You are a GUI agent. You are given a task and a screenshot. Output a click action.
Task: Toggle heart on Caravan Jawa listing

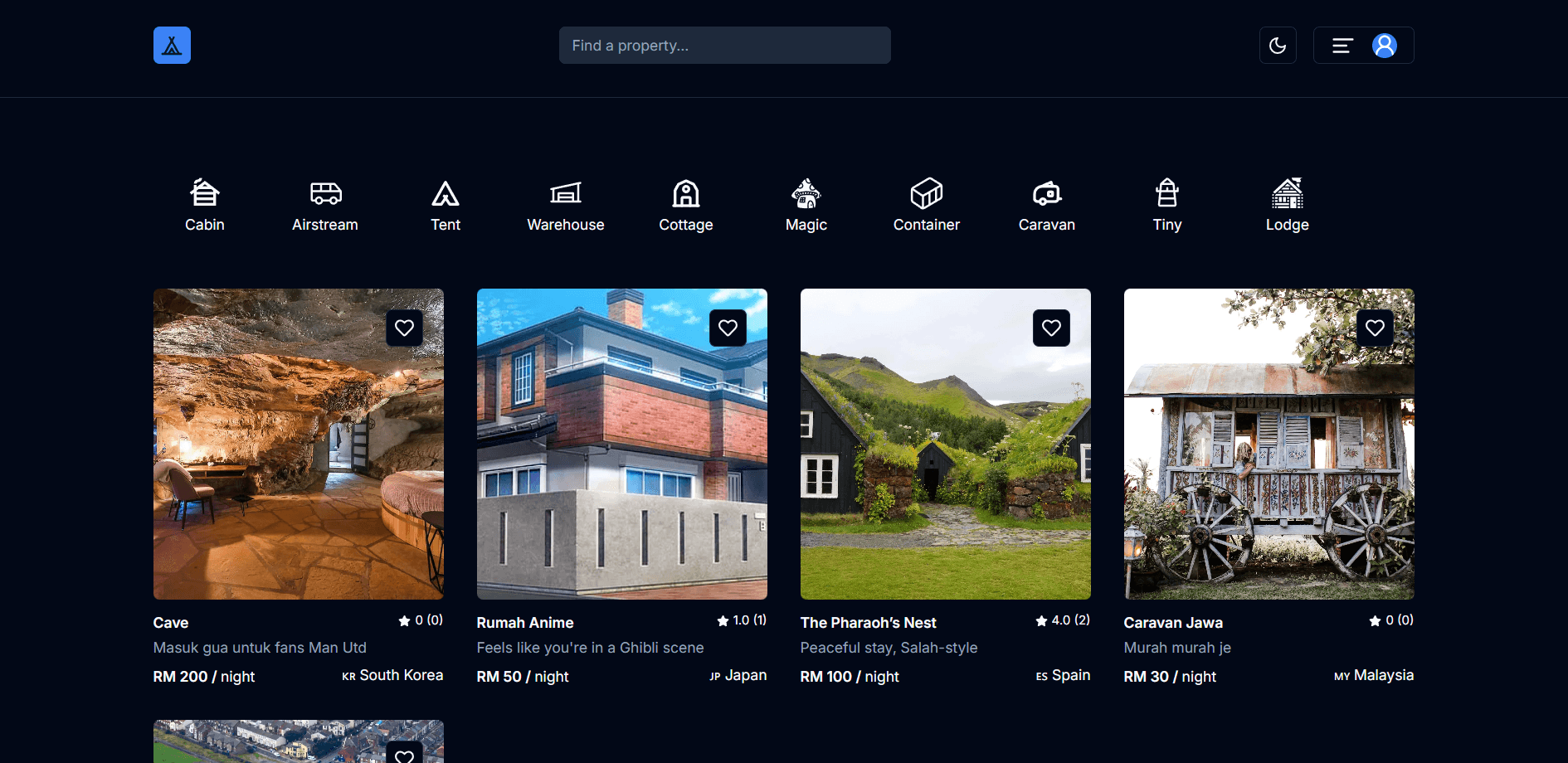tap(1375, 328)
